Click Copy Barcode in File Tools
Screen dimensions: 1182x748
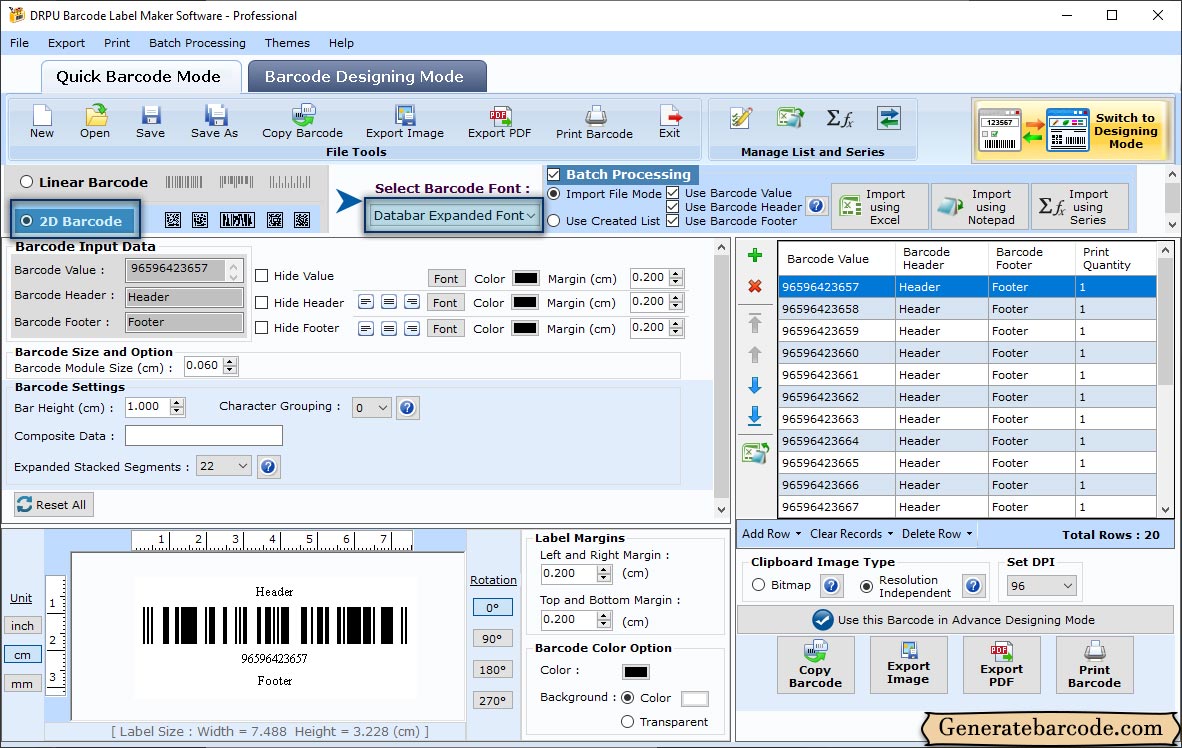click(x=302, y=122)
